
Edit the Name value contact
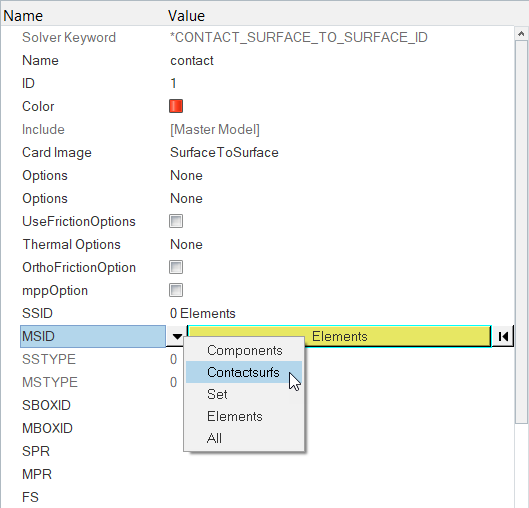[192, 61]
